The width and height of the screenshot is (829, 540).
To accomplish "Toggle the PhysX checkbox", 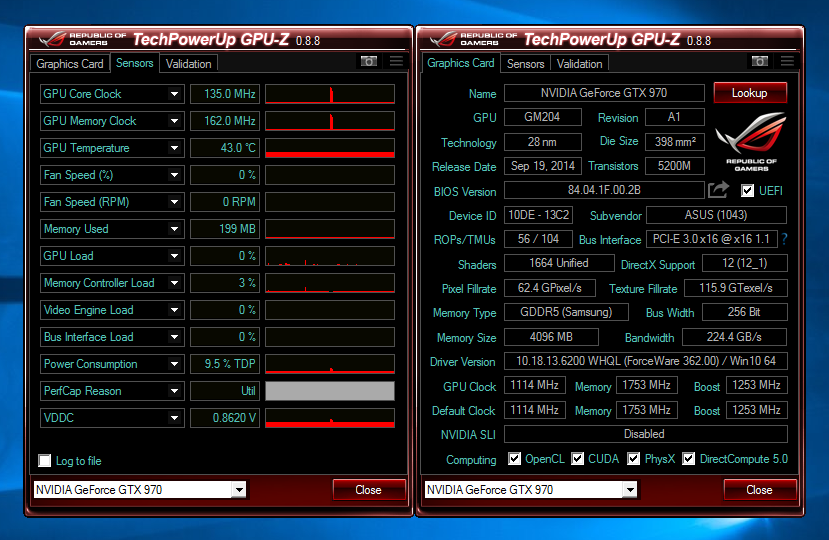I will (633, 459).
